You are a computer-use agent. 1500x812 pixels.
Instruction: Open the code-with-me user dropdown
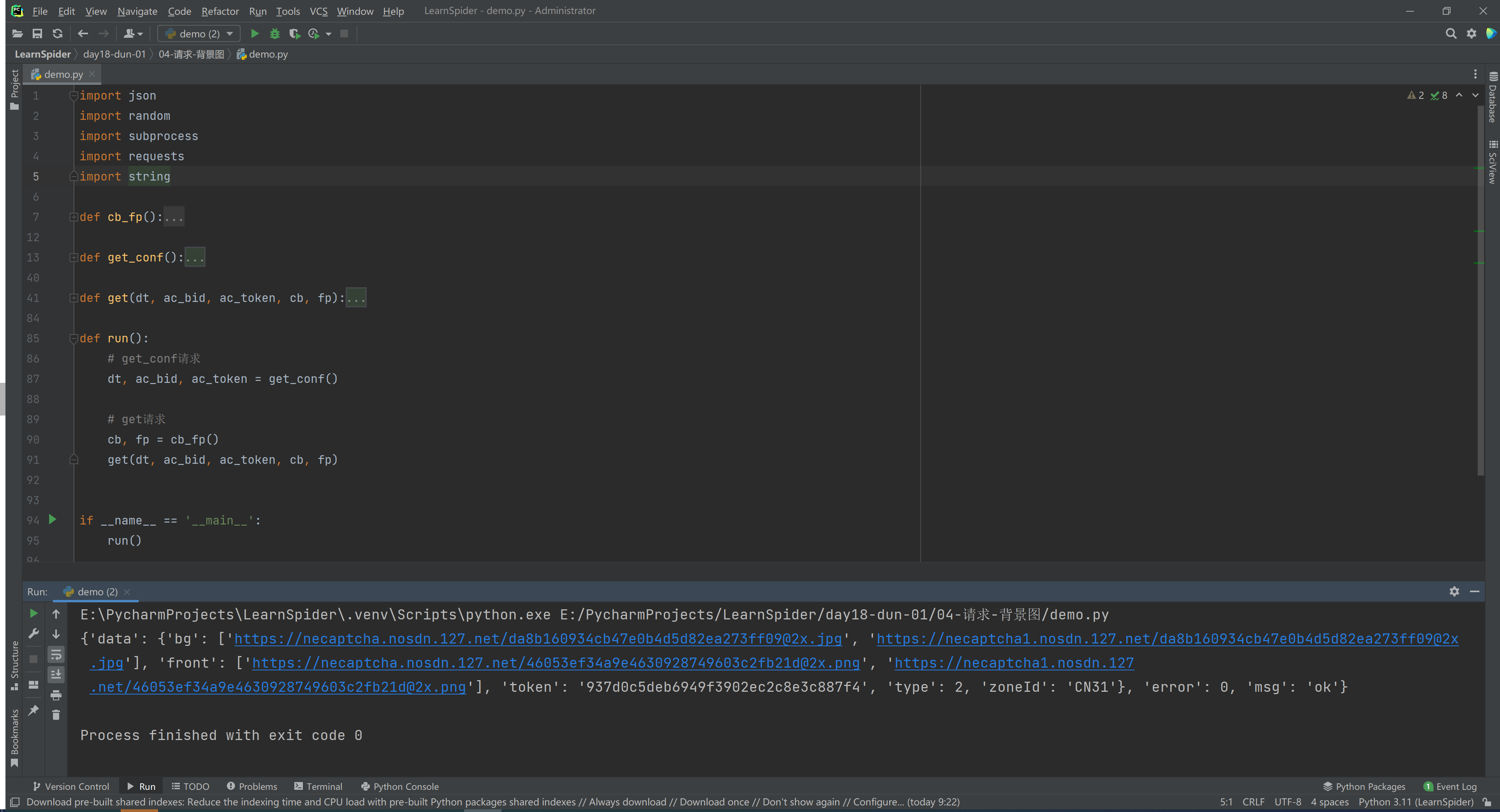point(133,34)
